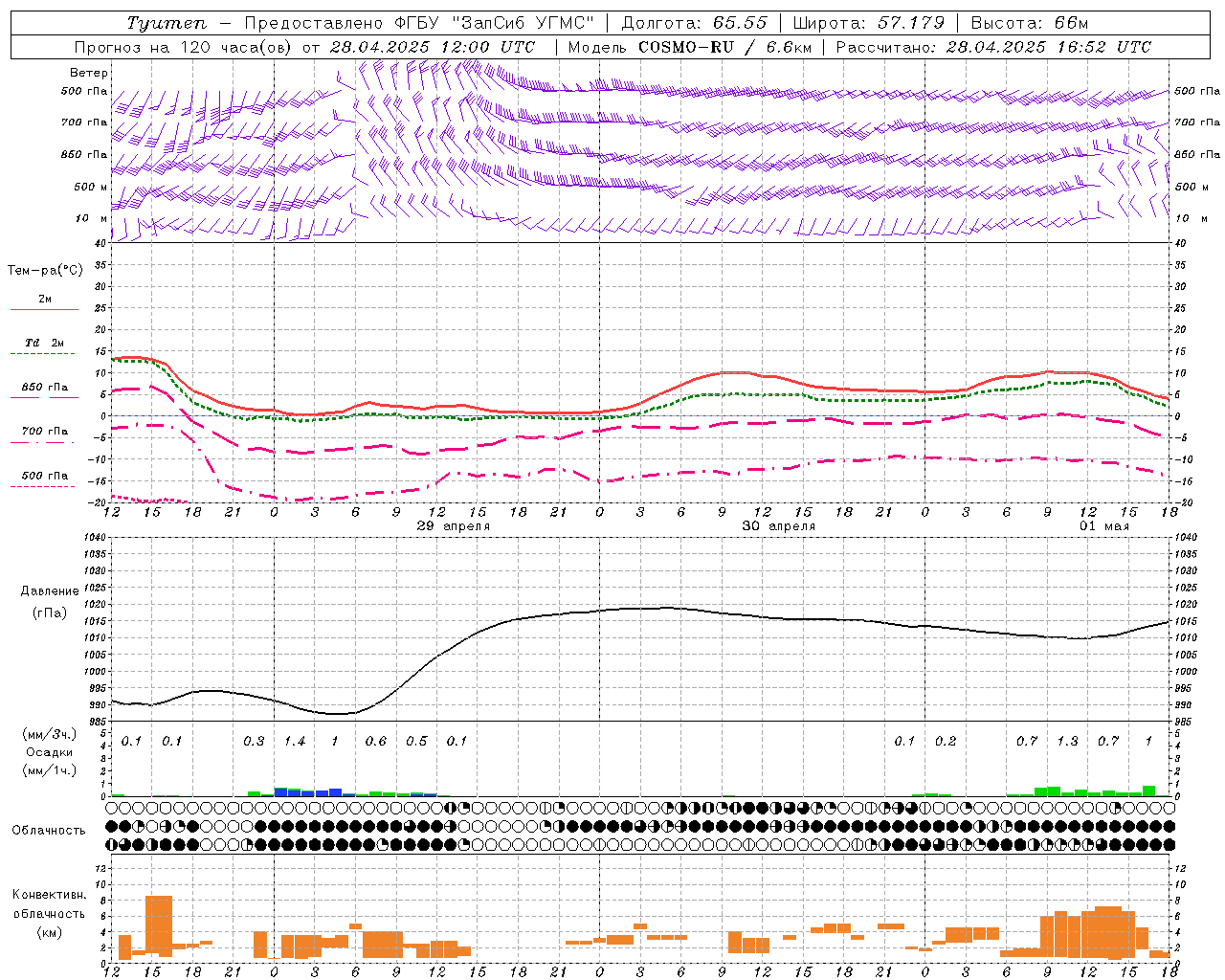Click the "700 гПа" temperature legend entry
This screenshot has height=980, width=1225.
pyautogui.click(x=44, y=431)
